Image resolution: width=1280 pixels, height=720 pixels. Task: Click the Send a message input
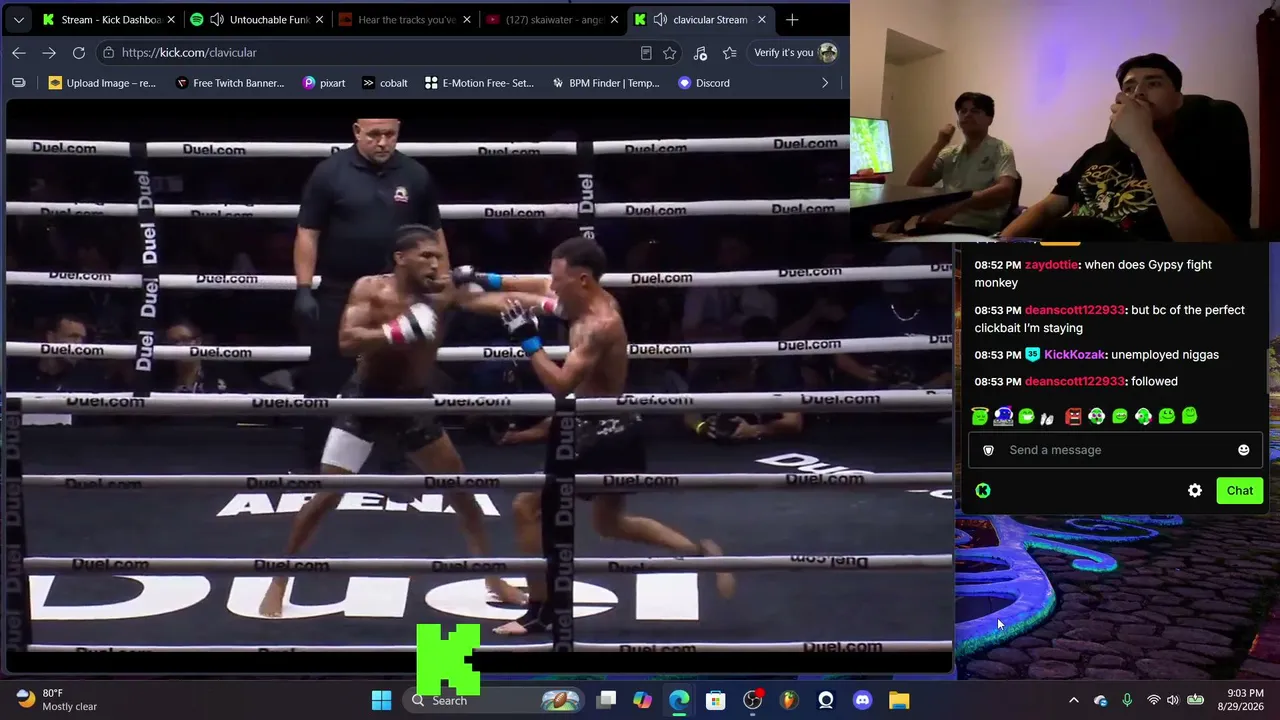point(1115,450)
